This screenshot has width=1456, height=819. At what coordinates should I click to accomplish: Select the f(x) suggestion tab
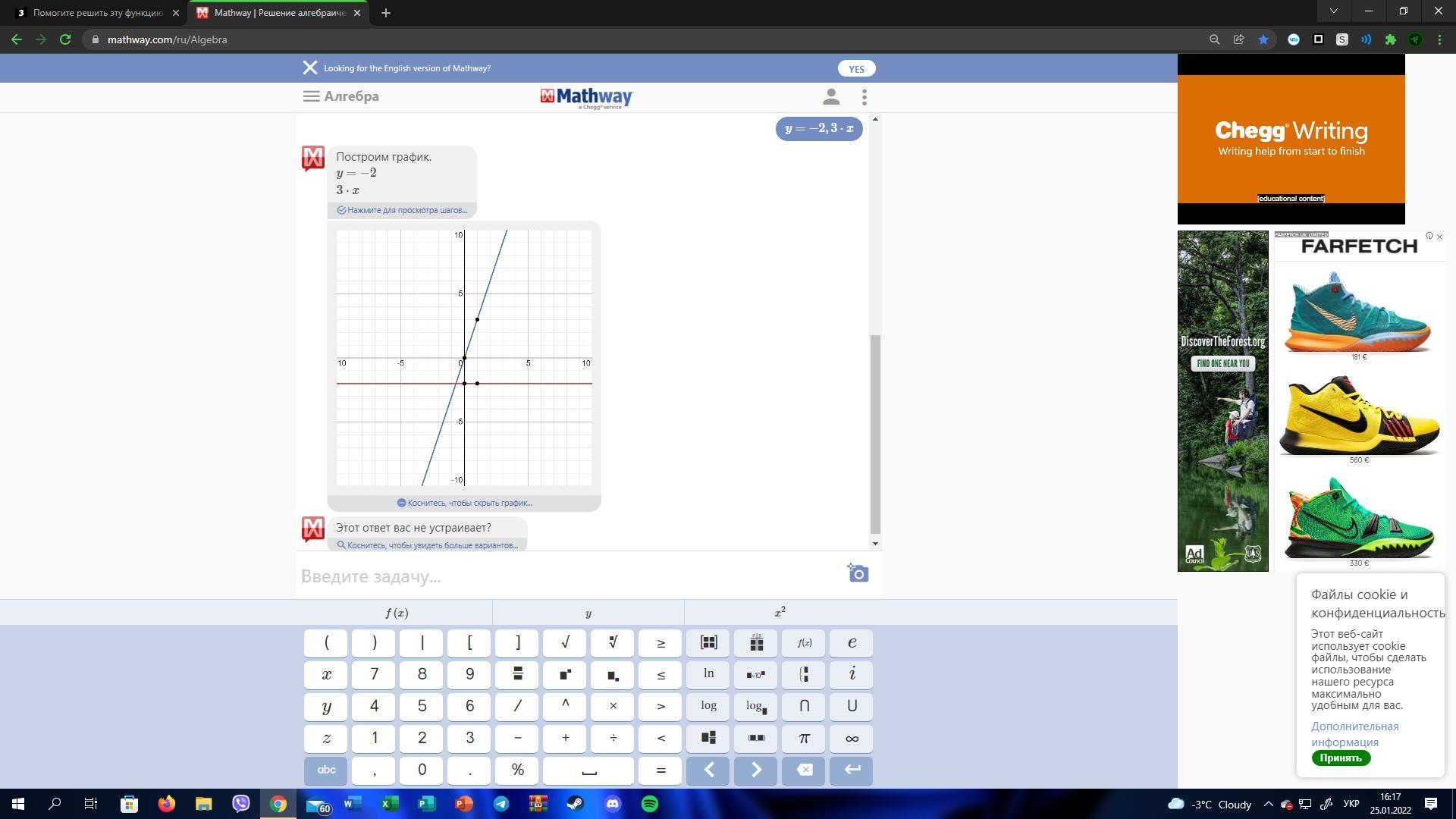(397, 613)
